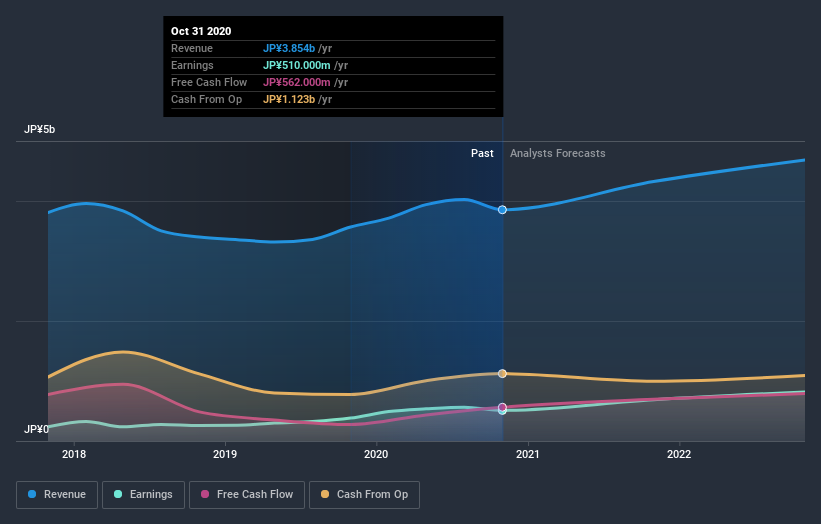
Task: Click the JP¥5b y-axis label
Action: coord(39,129)
